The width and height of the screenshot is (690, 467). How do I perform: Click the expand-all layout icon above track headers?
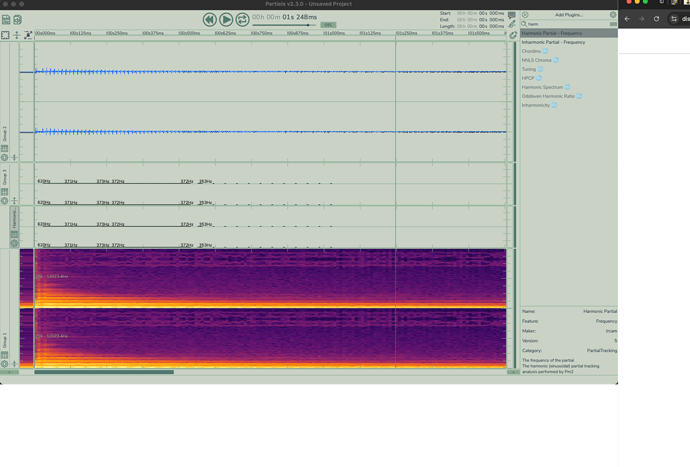[x=5, y=35]
